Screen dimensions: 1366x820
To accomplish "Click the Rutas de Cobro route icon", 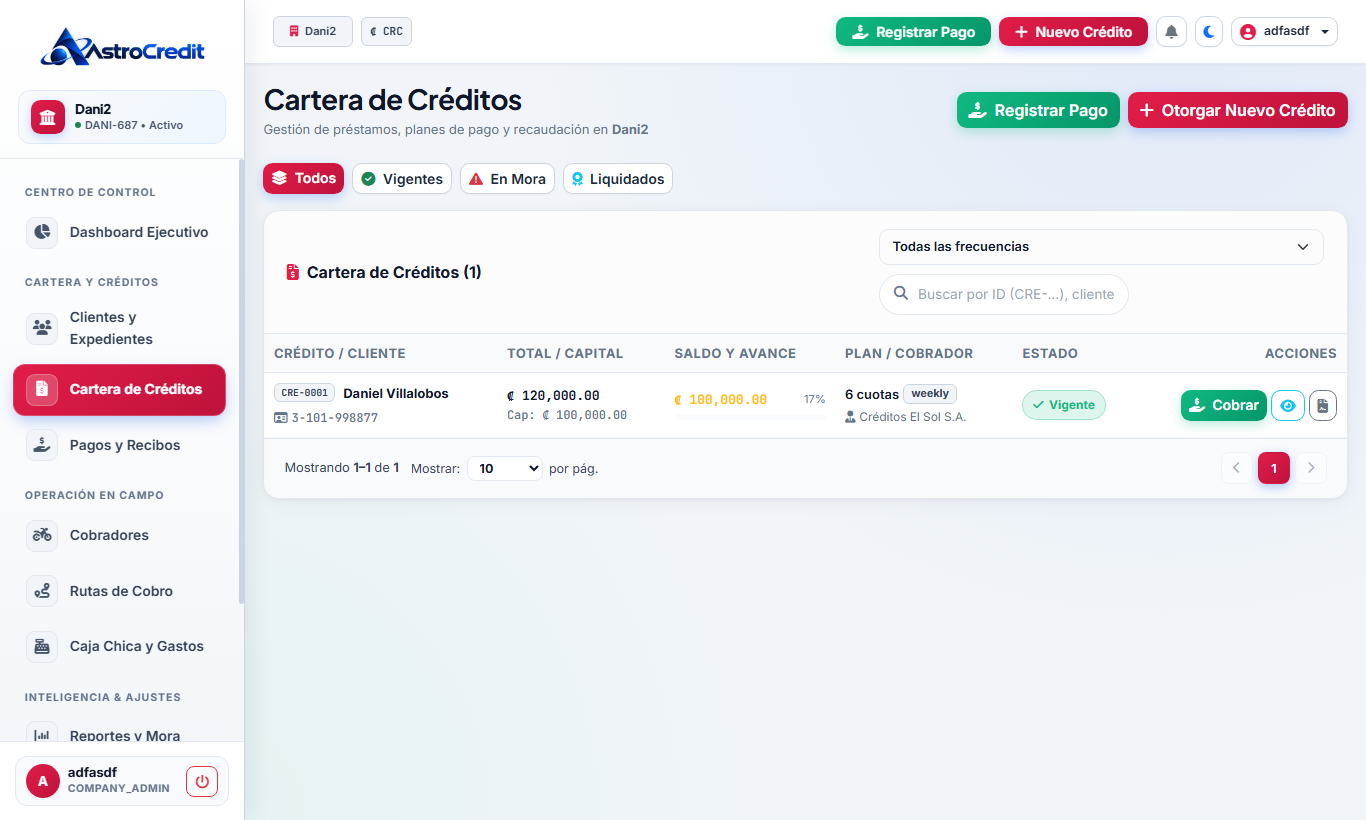I will point(42,591).
